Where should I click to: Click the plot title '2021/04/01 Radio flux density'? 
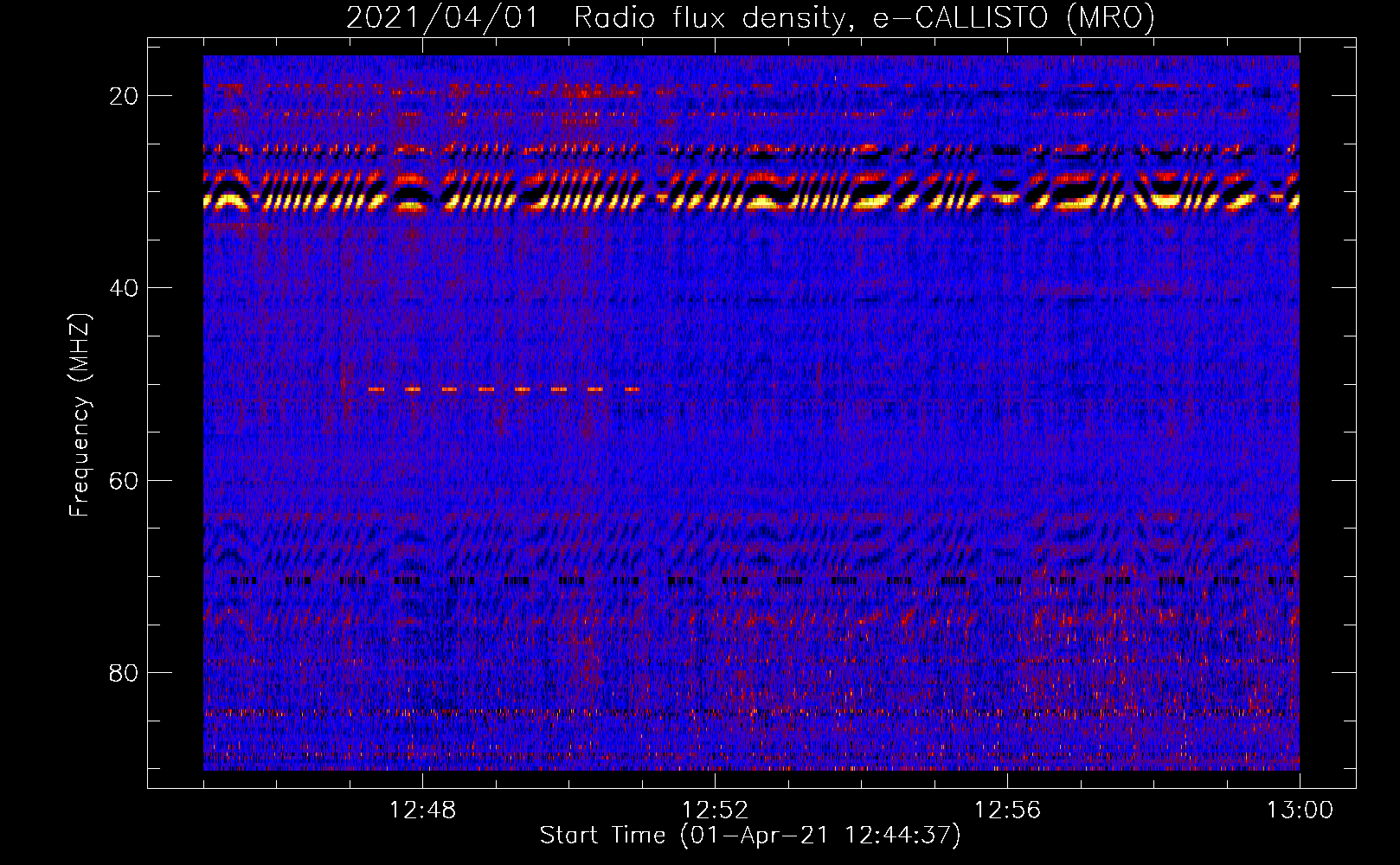coord(750,17)
